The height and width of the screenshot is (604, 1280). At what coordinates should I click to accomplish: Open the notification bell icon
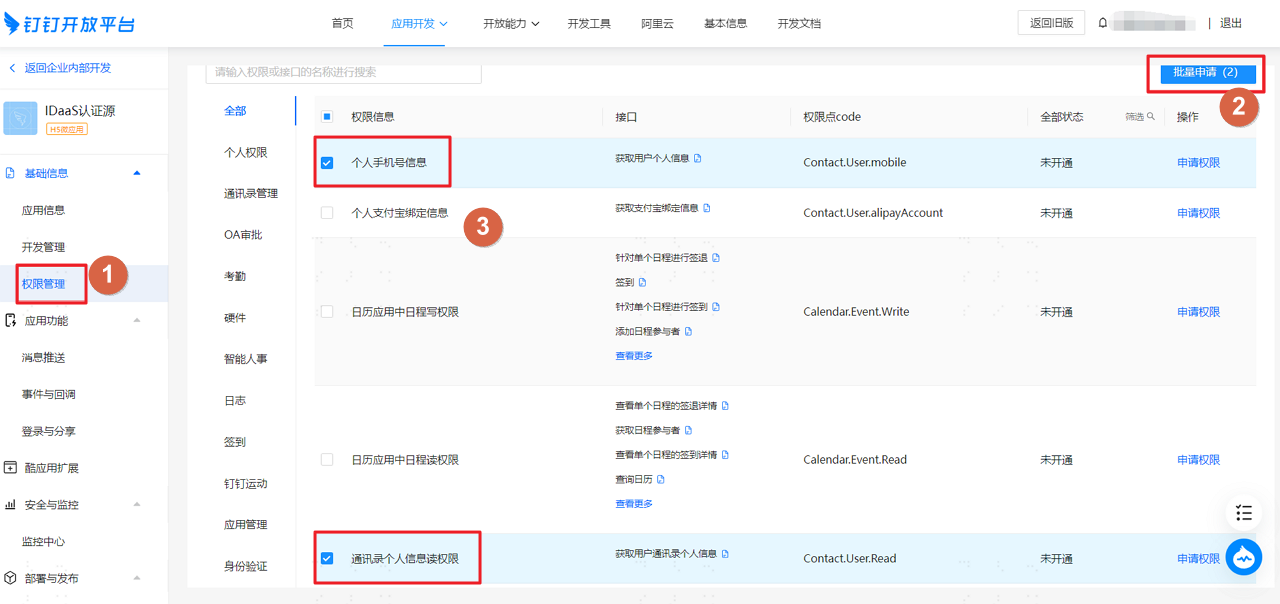pyautogui.click(x=1103, y=23)
